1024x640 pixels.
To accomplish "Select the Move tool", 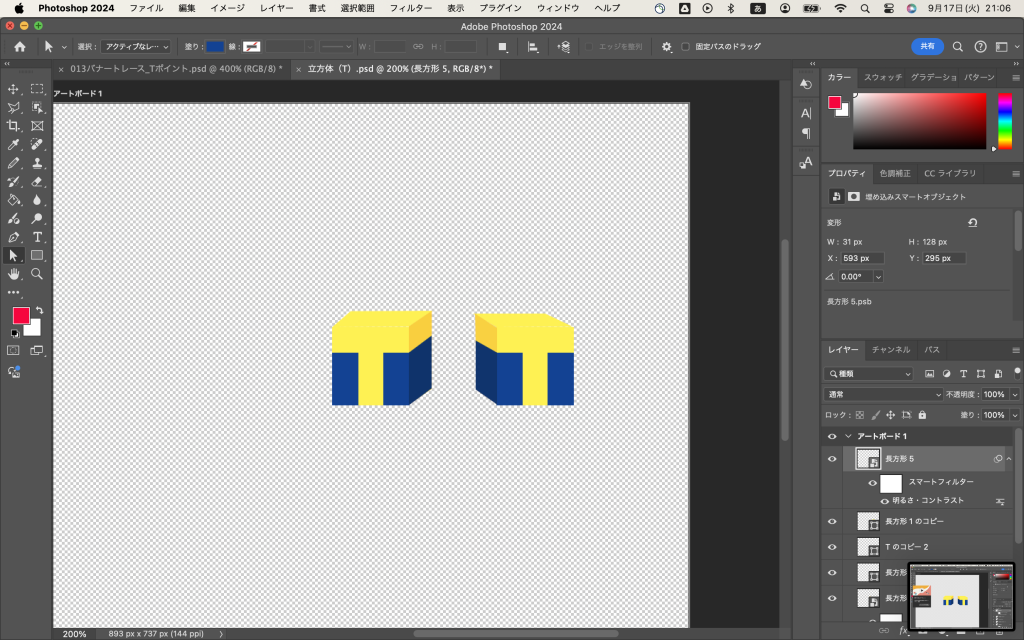I will (14, 89).
